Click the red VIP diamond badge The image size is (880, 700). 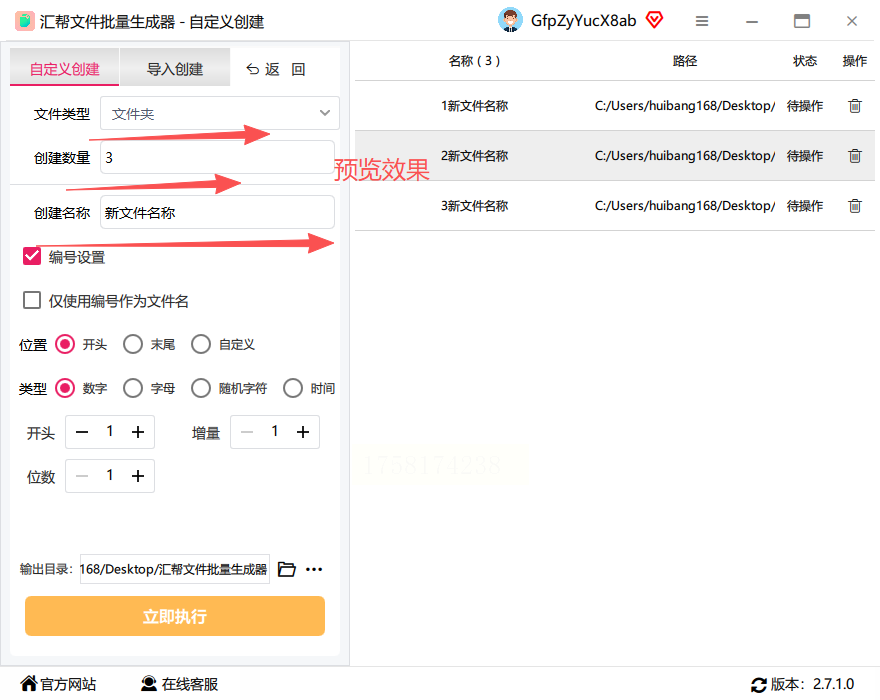(654, 20)
